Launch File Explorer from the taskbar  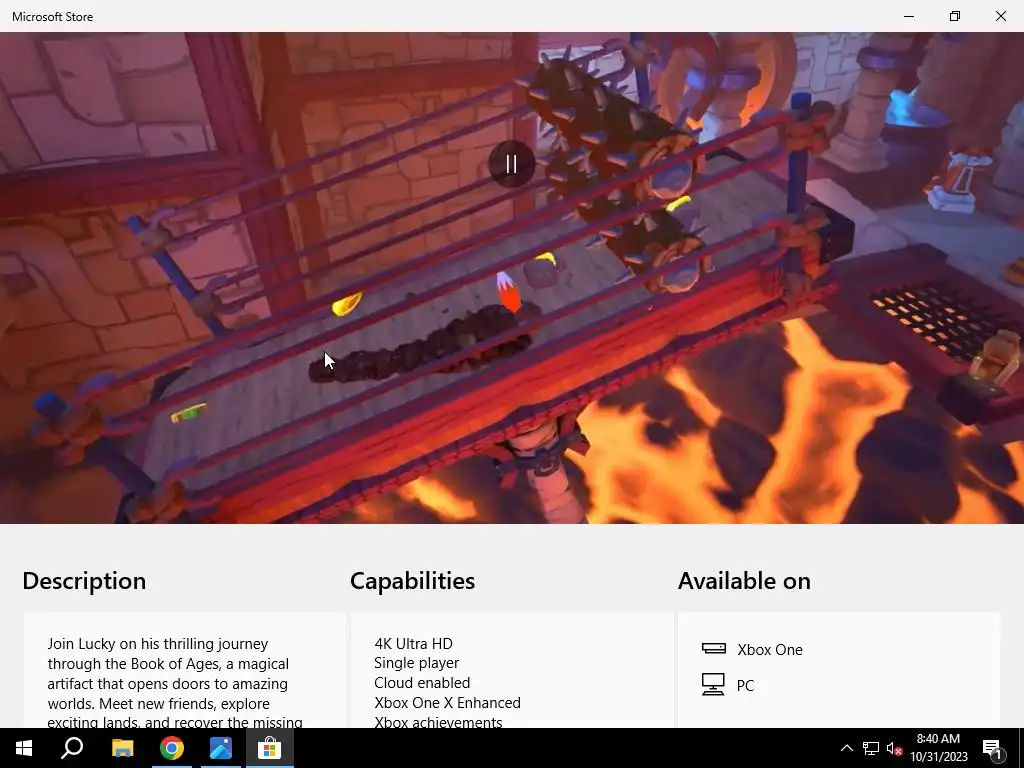pyautogui.click(x=122, y=748)
